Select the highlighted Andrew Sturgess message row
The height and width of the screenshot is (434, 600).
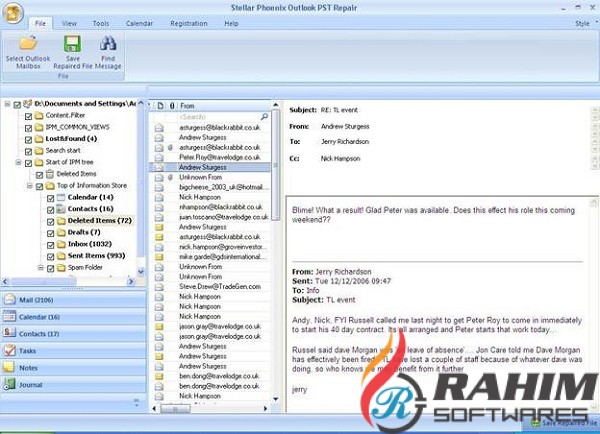click(x=209, y=167)
